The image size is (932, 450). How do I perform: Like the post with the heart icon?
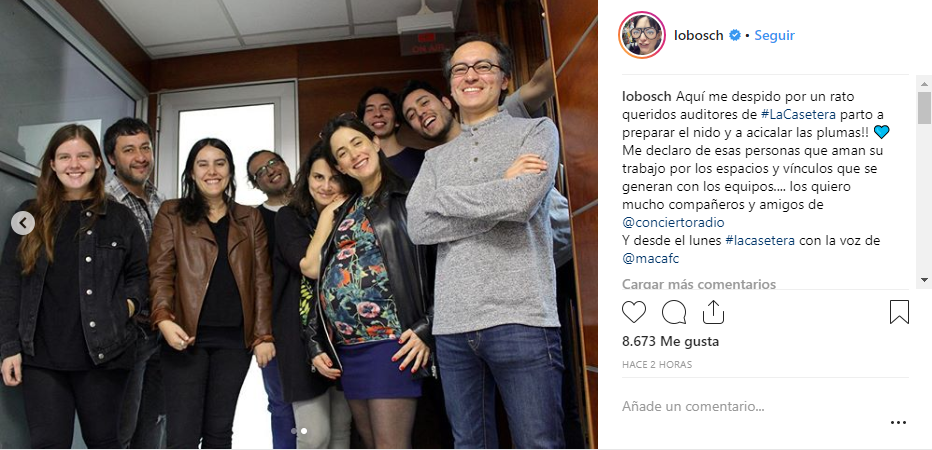[x=634, y=312]
